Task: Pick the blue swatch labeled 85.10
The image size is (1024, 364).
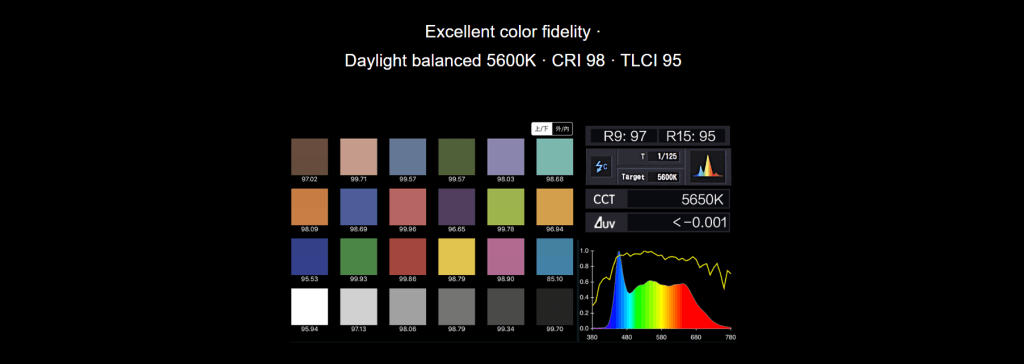Action: point(554,256)
